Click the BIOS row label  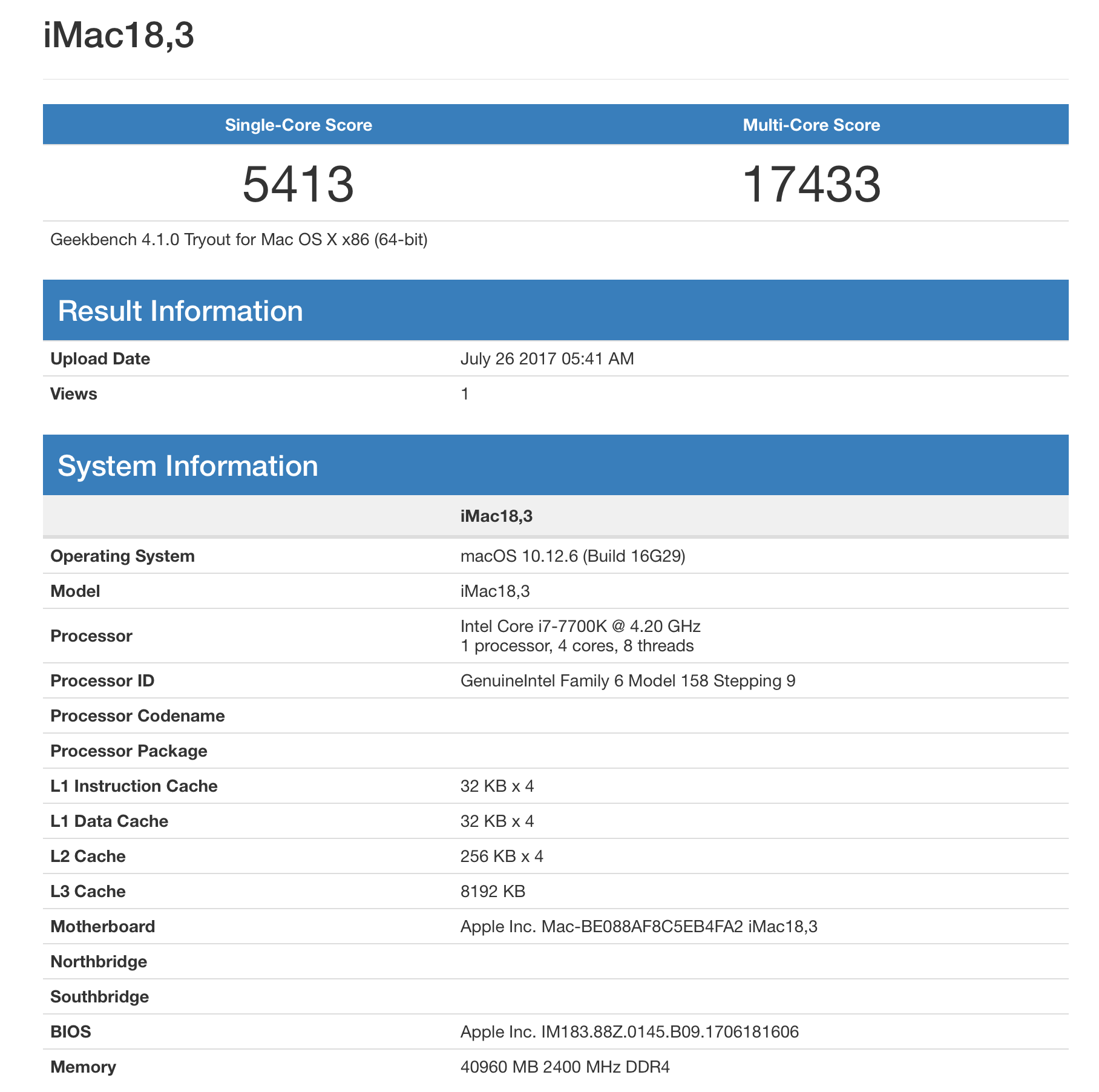[71, 1031]
